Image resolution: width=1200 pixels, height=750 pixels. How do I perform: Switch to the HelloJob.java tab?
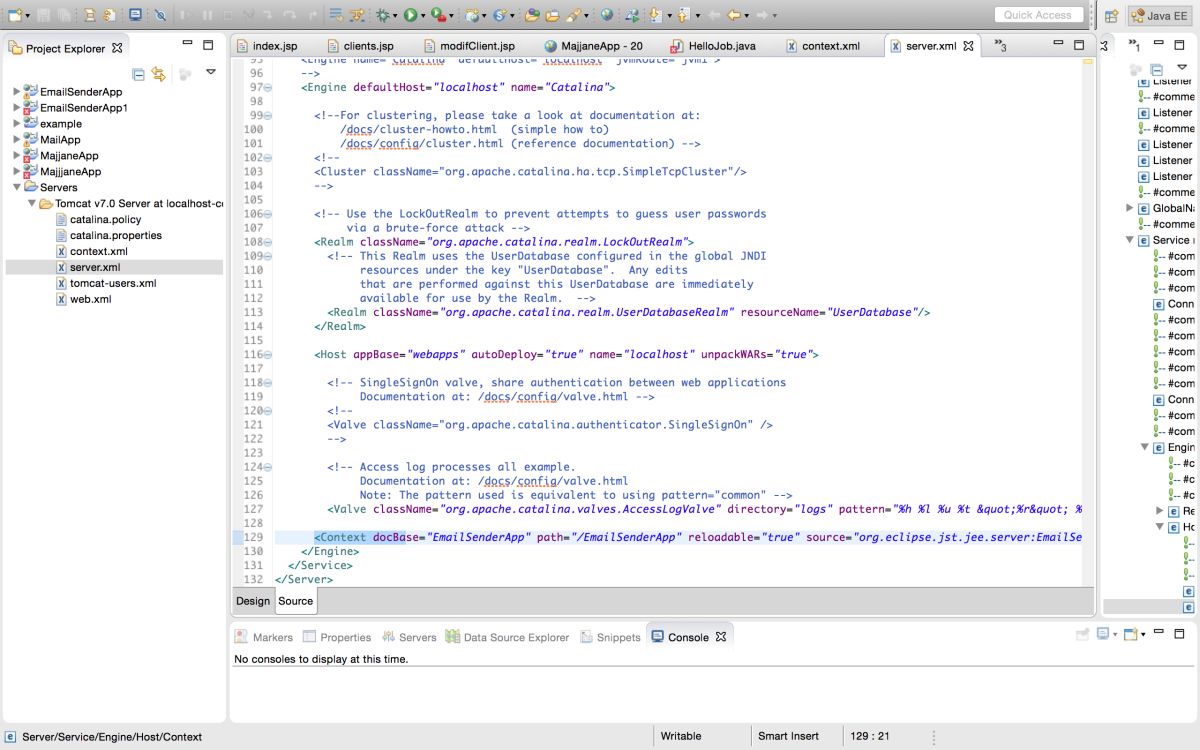pyautogui.click(x=713, y=46)
